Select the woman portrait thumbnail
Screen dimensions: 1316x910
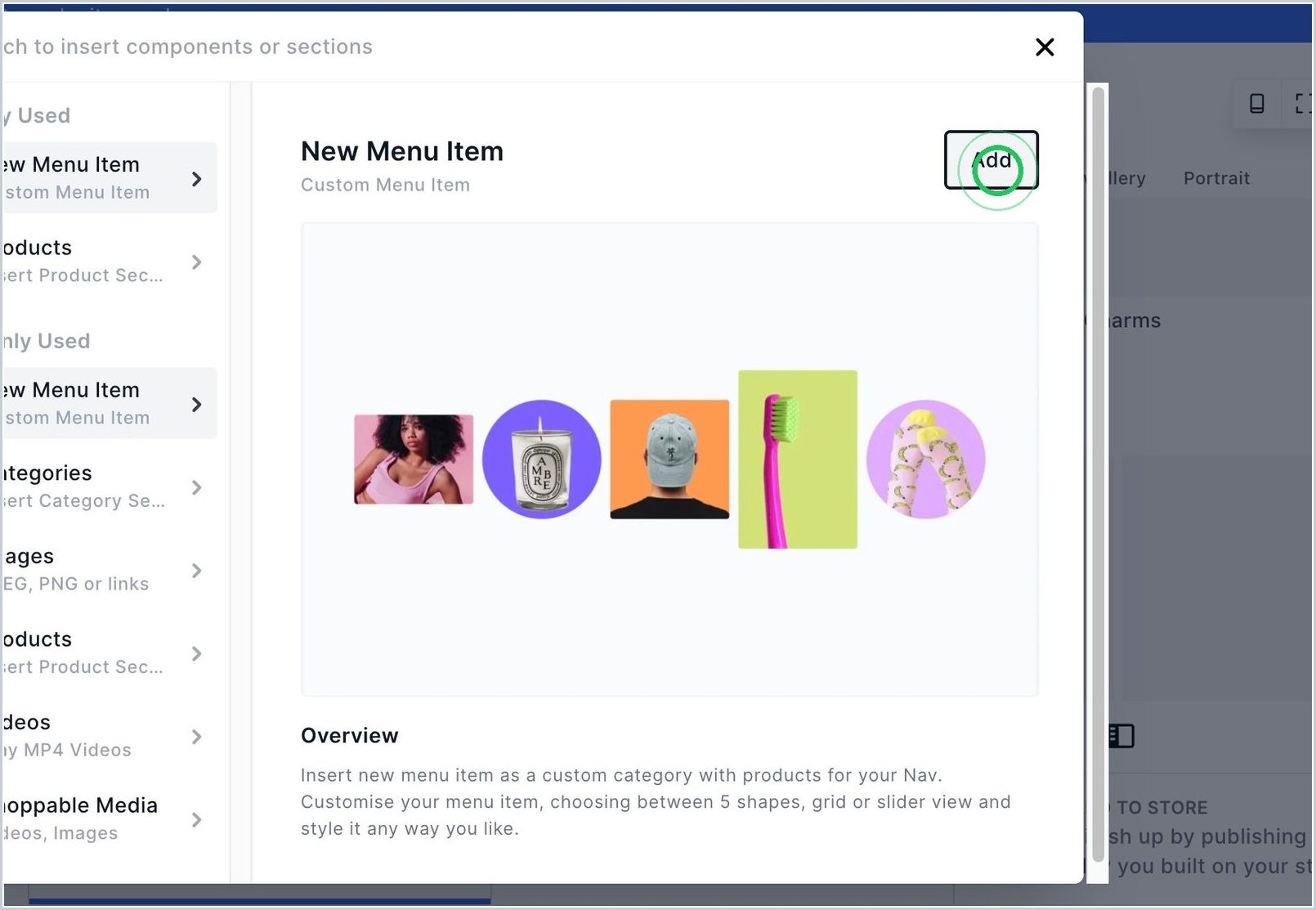point(414,459)
